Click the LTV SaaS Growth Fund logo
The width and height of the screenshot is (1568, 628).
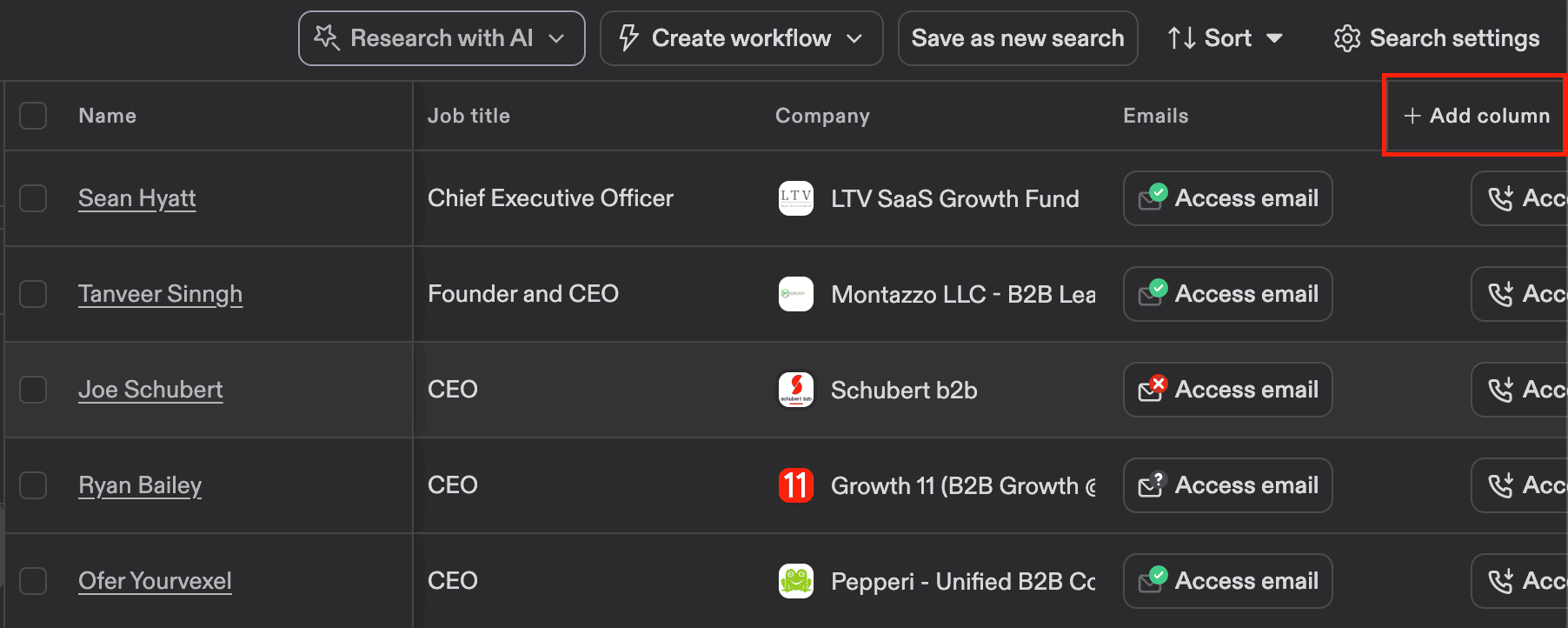tap(795, 198)
